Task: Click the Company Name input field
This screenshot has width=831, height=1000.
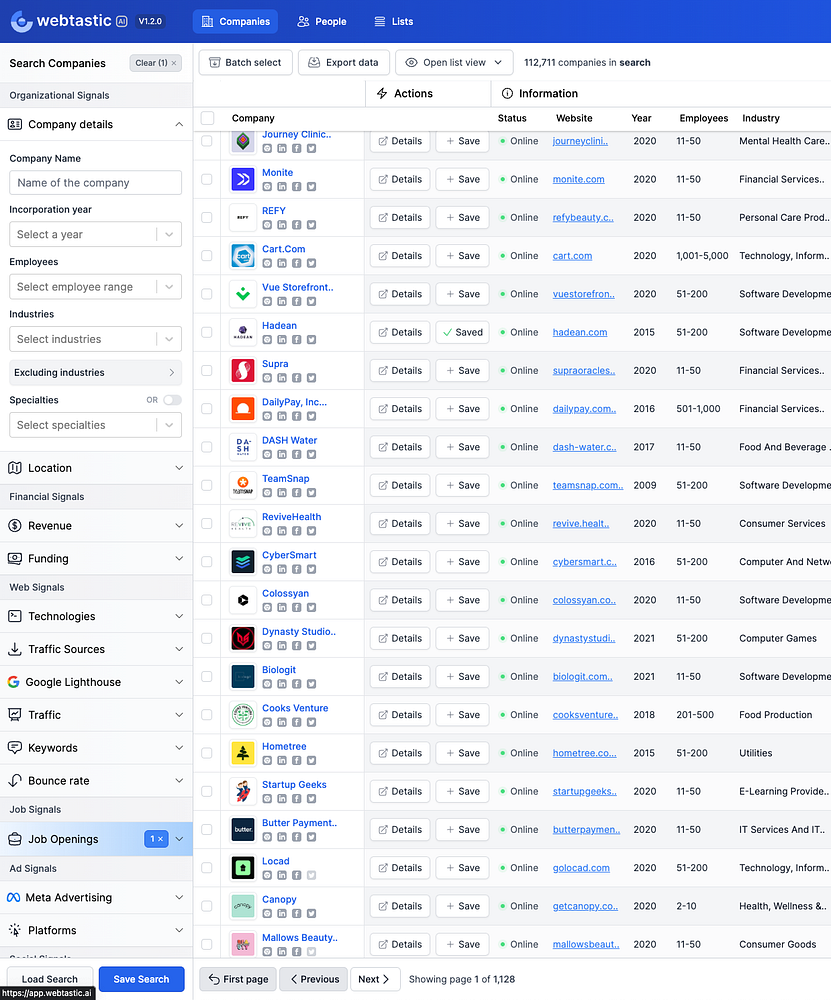Action: [96, 182]
